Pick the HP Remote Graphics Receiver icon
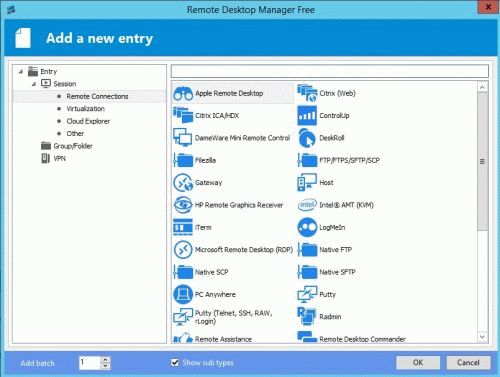This screenshot has width=500, height=377. click(183, 205)
